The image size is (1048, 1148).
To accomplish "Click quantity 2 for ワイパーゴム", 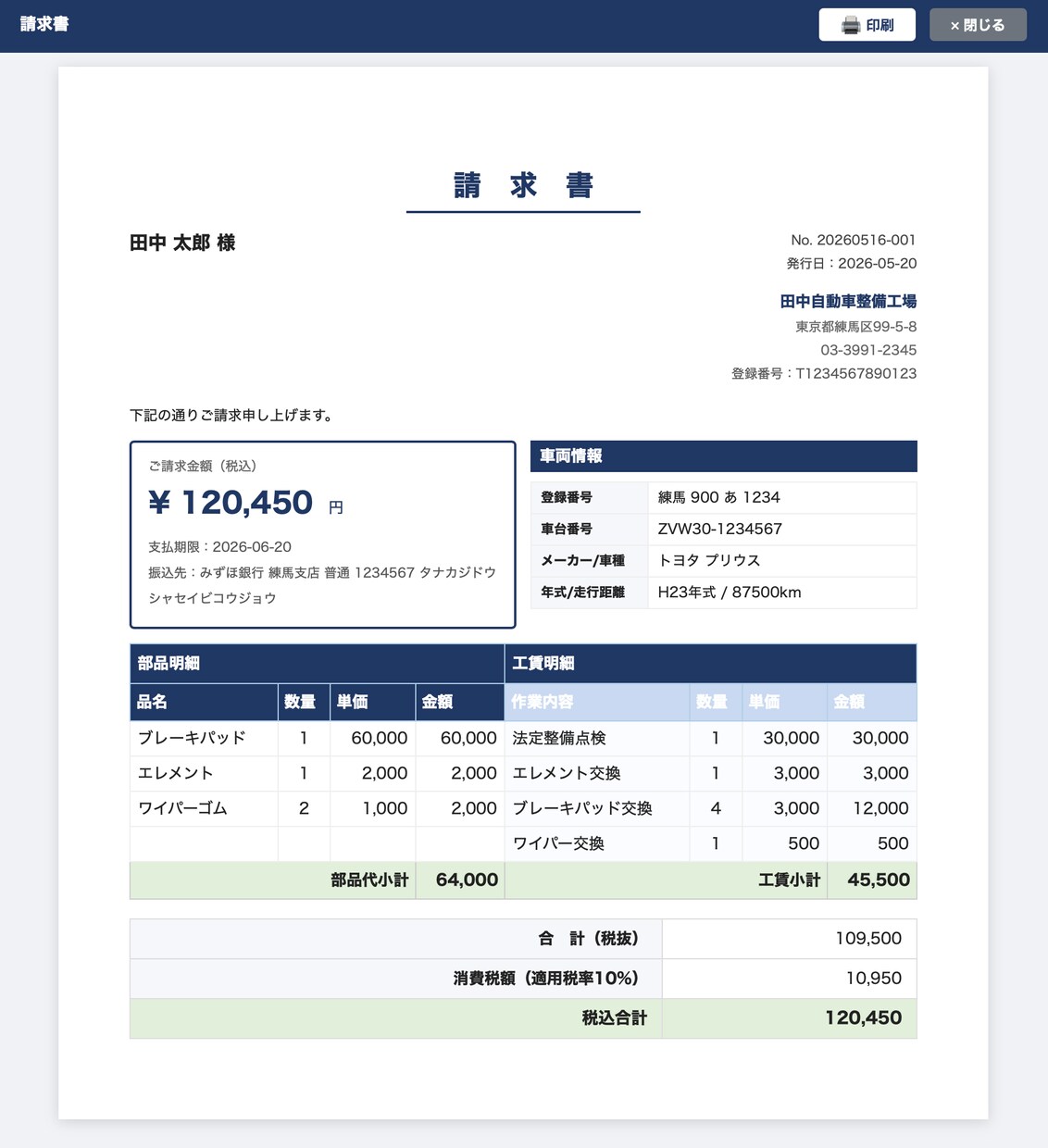I will click(304, 808).
